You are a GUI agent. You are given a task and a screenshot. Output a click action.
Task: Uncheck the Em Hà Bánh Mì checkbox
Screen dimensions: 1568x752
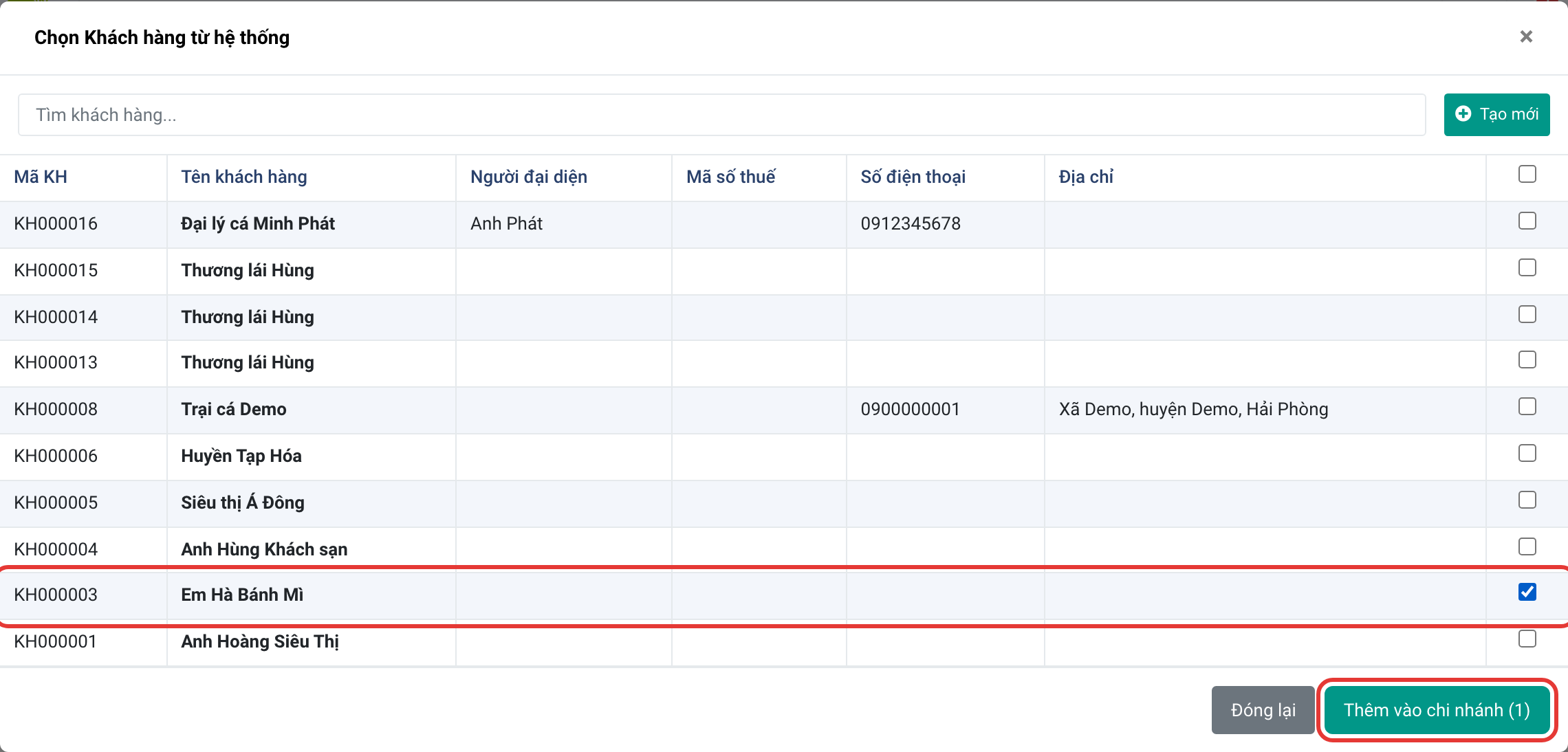coord(1527,592)
